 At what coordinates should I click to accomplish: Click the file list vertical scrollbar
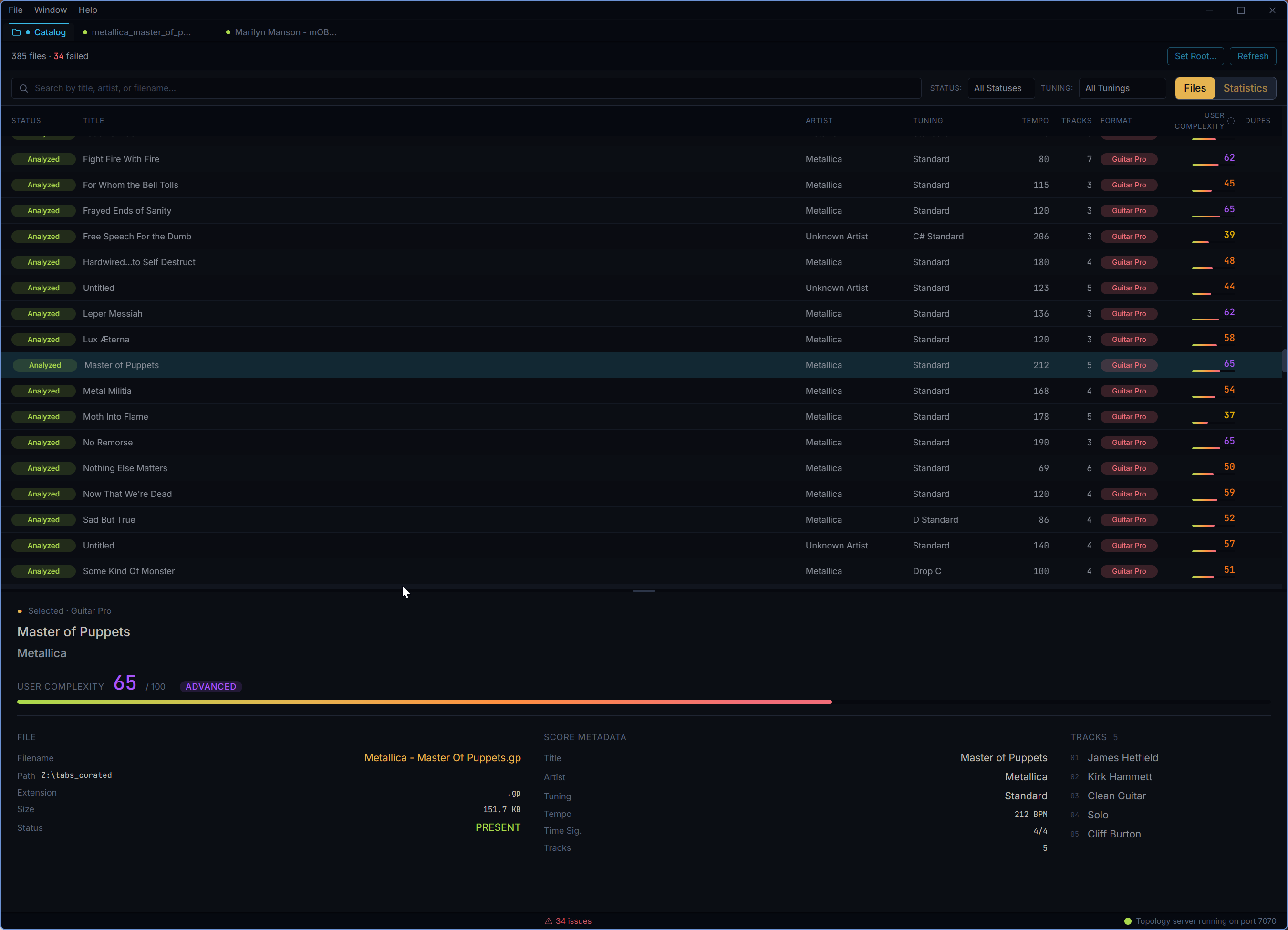pos(1284,362)
